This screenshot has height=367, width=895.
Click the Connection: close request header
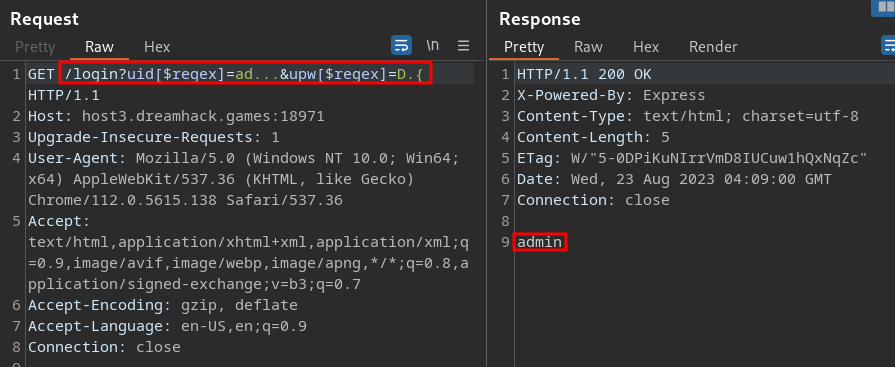[104, 347]
